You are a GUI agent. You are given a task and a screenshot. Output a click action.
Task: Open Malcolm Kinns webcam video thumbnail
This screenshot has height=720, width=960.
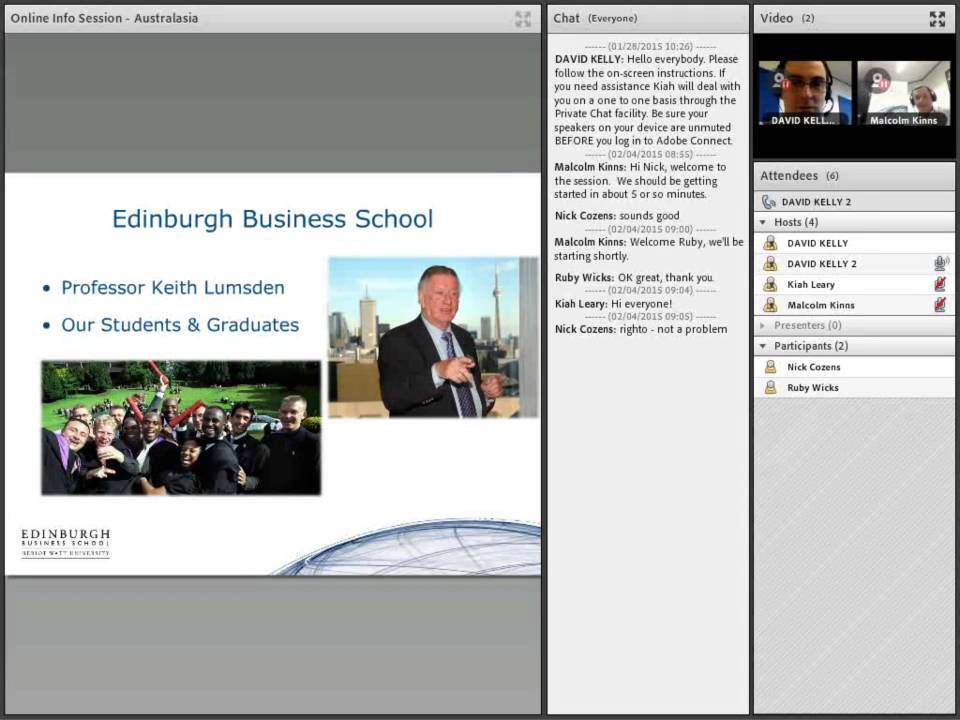click(903, 93)
